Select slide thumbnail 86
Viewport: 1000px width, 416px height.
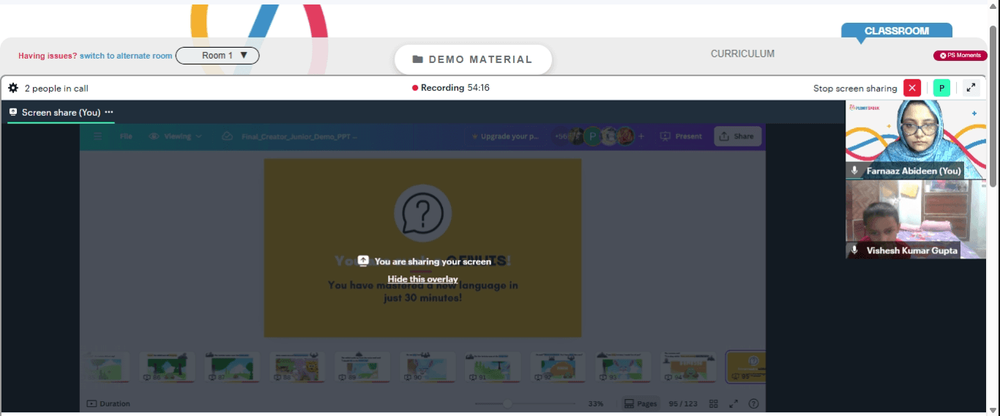(x=167, y=368)
